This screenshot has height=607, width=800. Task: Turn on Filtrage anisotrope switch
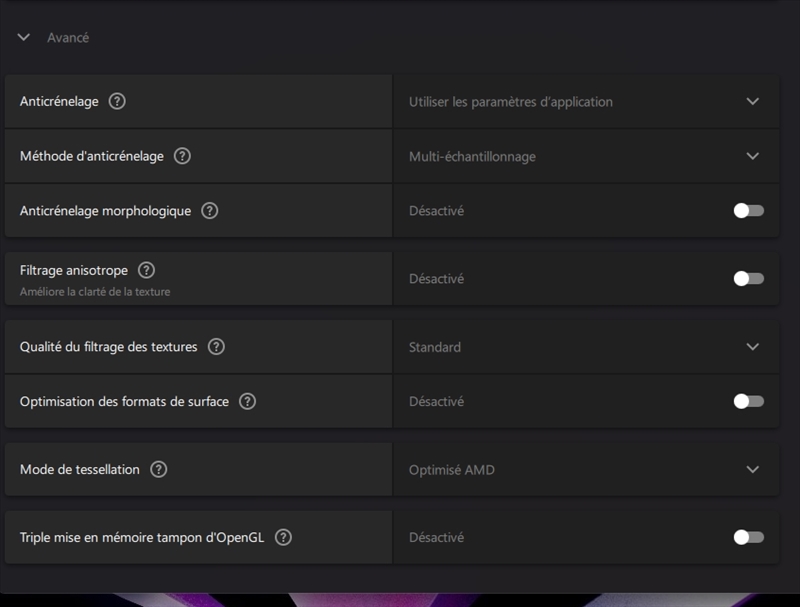point(748,279)
